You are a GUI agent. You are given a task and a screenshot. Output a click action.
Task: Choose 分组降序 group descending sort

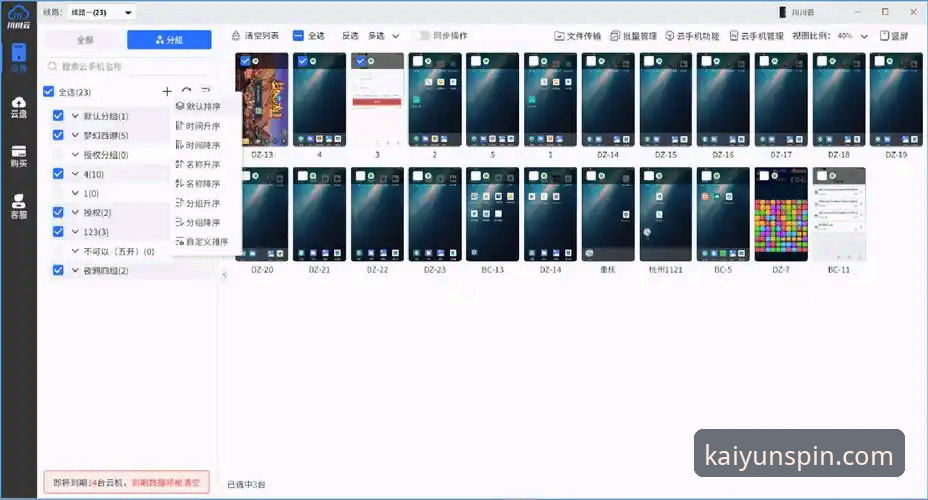click(205, 222)
